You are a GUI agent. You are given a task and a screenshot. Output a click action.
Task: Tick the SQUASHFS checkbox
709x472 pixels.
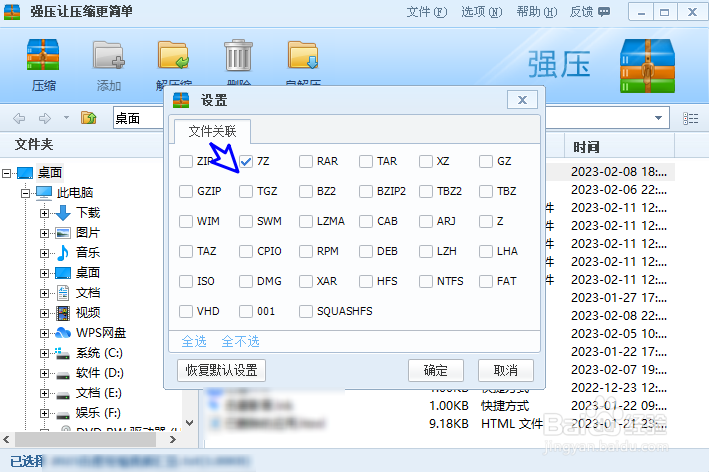[306, 311]
